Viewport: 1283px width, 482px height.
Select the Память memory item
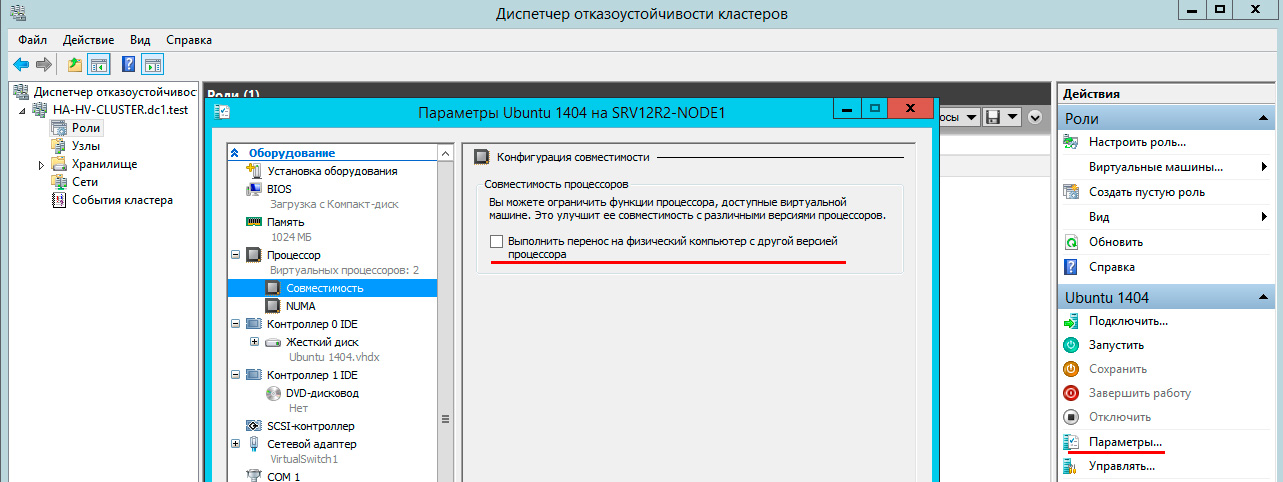(x=288, y=222)
